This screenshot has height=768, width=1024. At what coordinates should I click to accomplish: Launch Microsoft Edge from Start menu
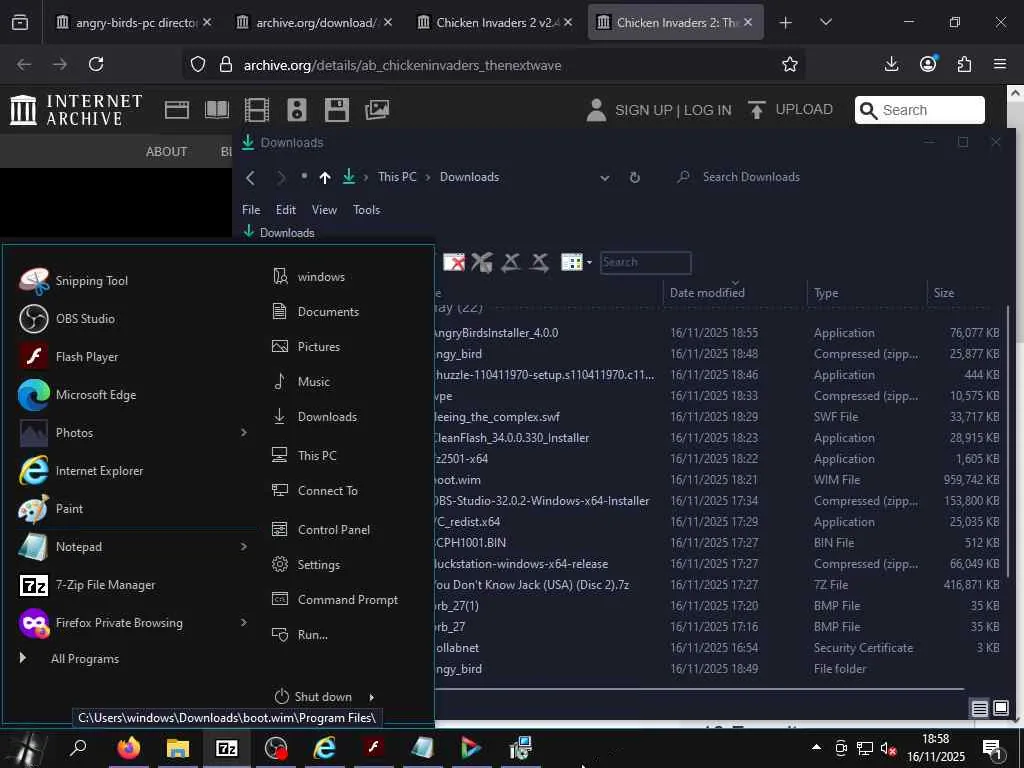click(x=77, y=394)
